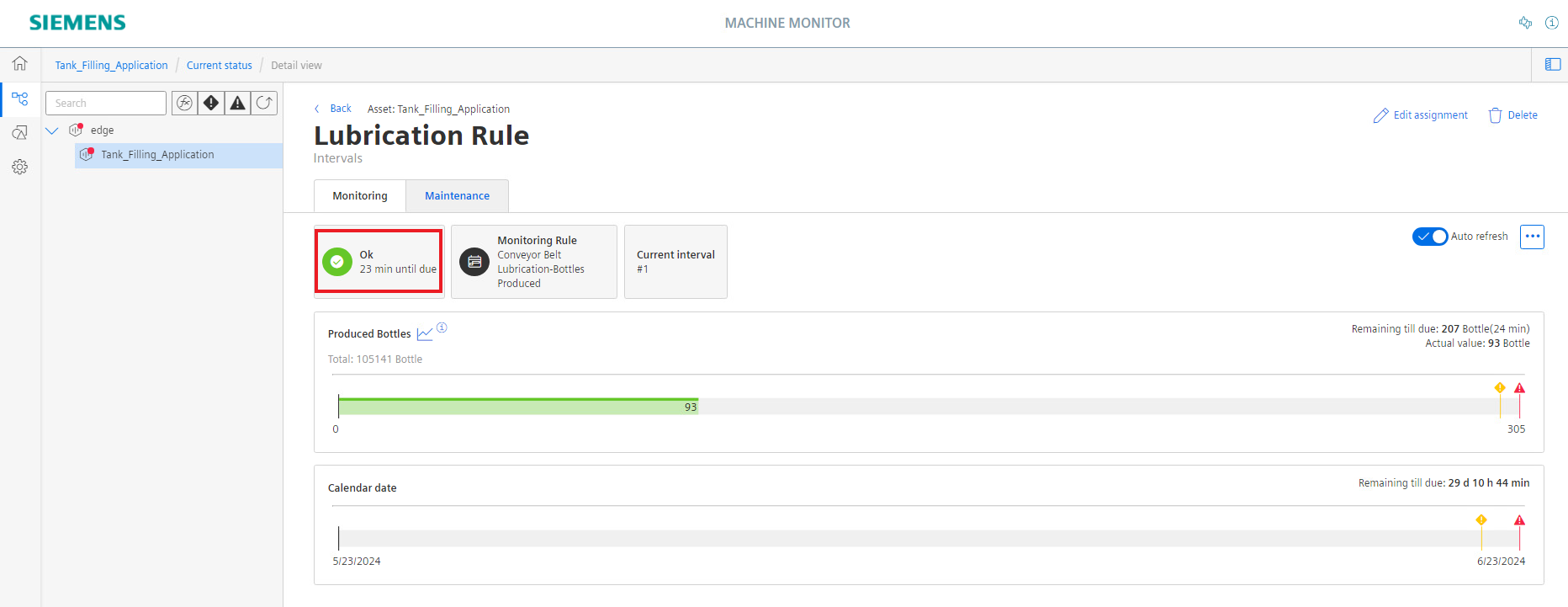Select edge tree item label
The height and width of the screenshot is (607, 1568).
102,130
